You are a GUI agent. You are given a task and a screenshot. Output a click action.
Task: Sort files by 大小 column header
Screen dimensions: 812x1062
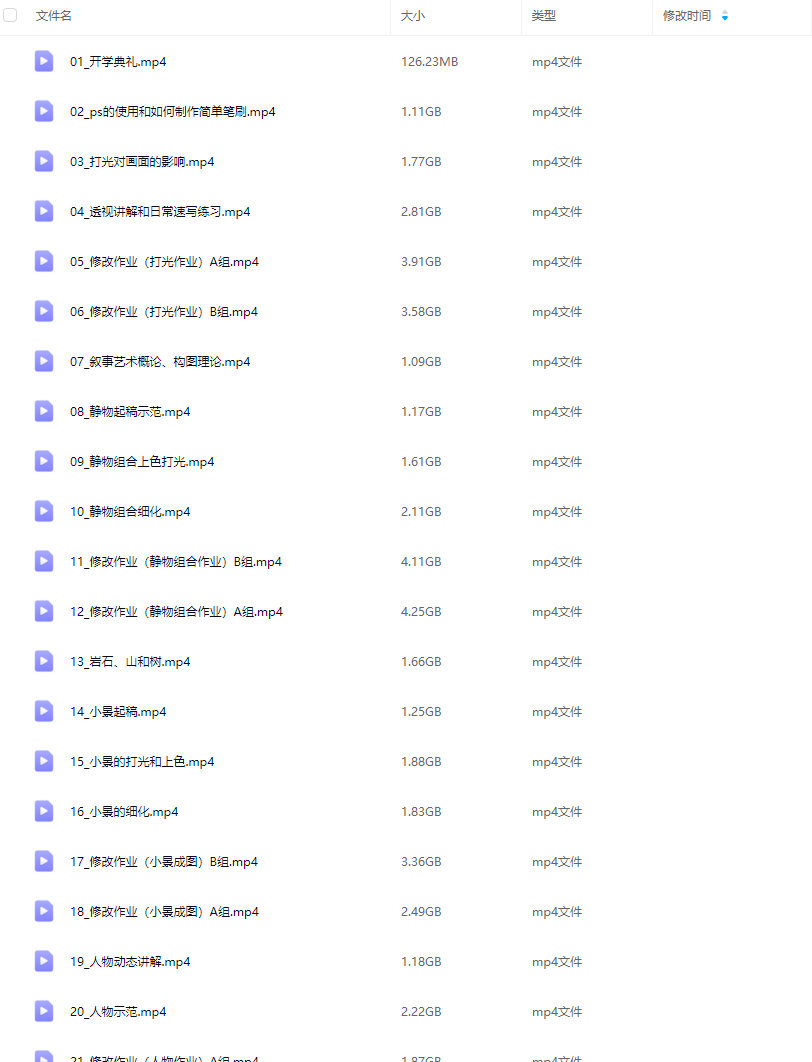click(x=412, y=16)
